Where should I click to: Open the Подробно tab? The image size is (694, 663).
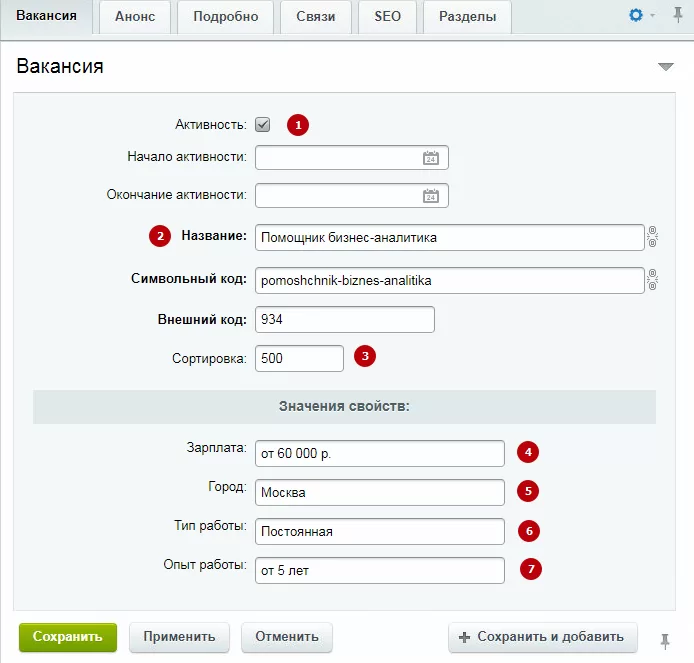pos(226,17)
